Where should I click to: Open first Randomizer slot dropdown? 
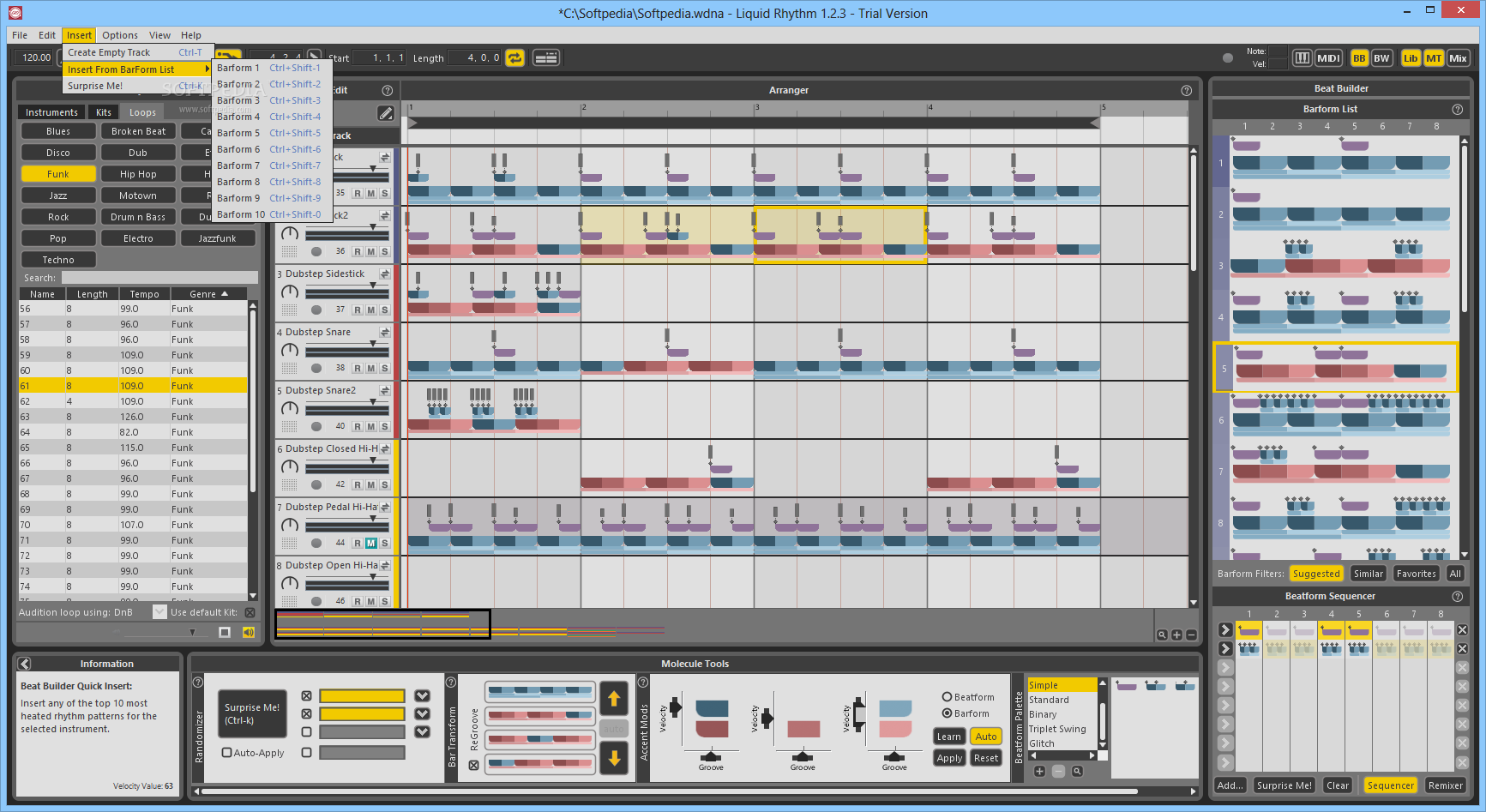tap(422, 695)
